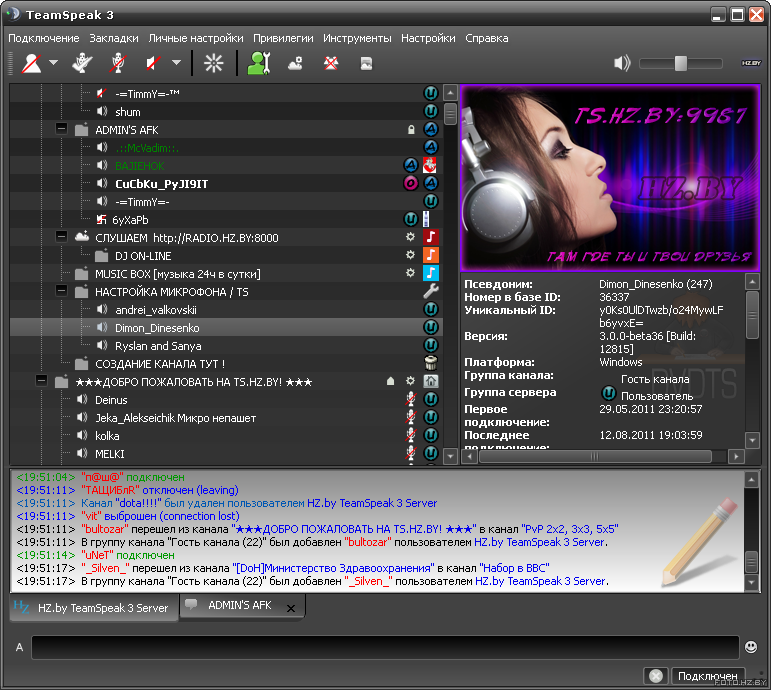This screenshot has height=690, width=771.
Task: Click gear icon on MUSIC BOX row
Action: point(410,273)
